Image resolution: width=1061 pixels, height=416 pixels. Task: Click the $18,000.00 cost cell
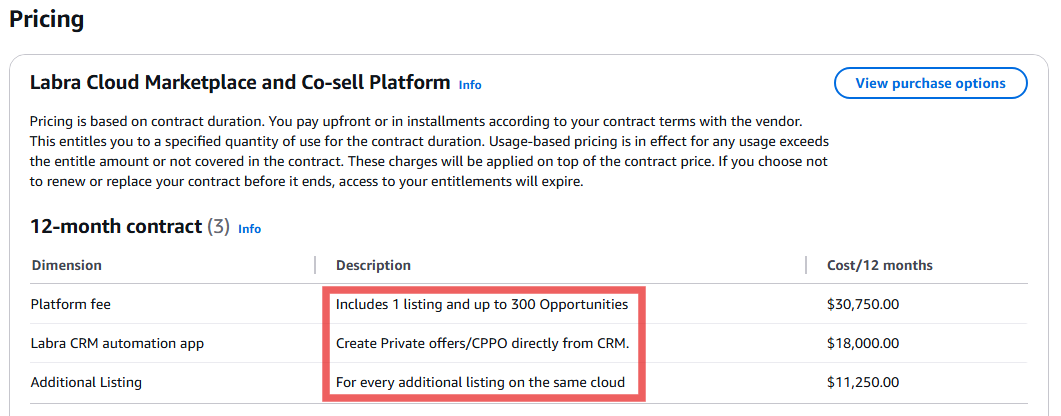(x=863, y=344)
